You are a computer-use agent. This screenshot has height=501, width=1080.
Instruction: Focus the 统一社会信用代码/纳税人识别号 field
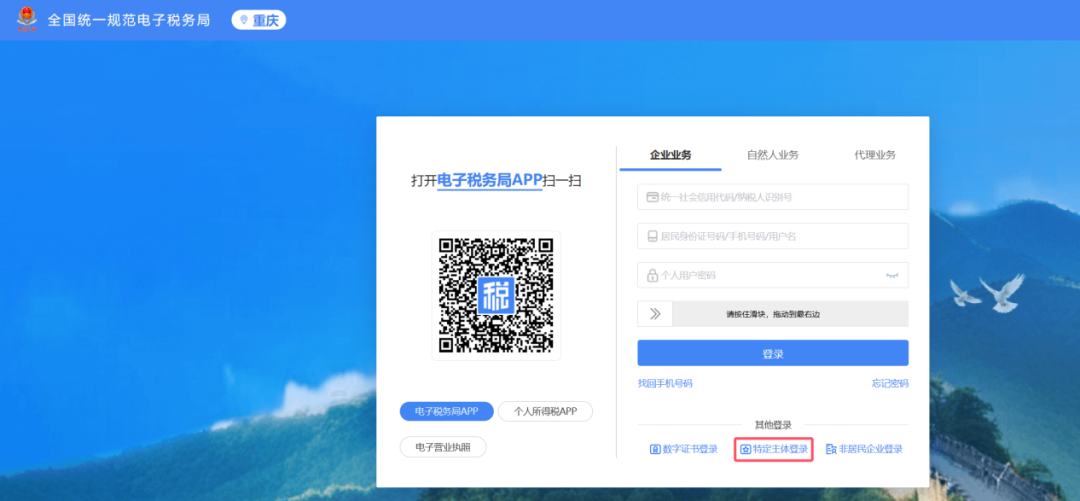click(x=773, y=197)
